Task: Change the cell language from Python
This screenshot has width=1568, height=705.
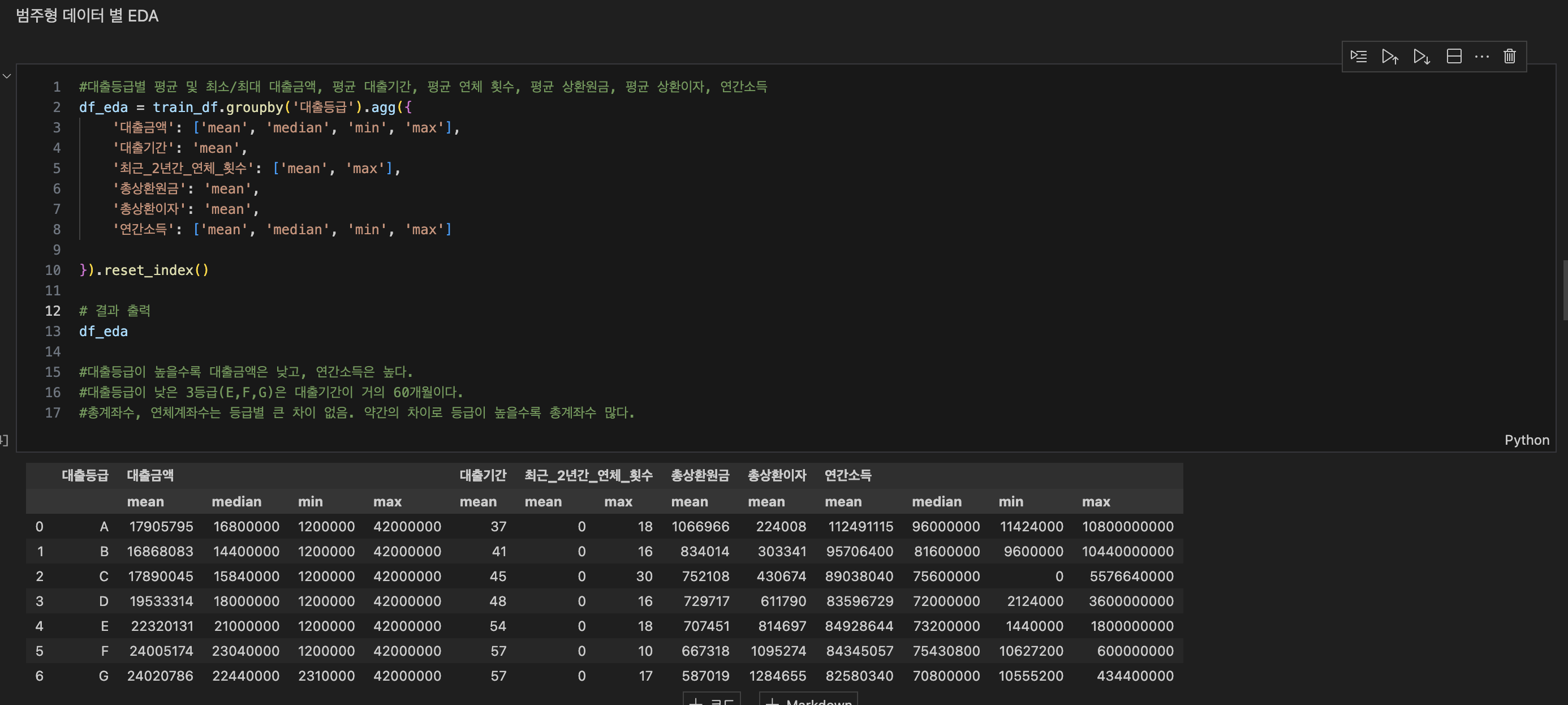Action: [x=1527, y=440]
